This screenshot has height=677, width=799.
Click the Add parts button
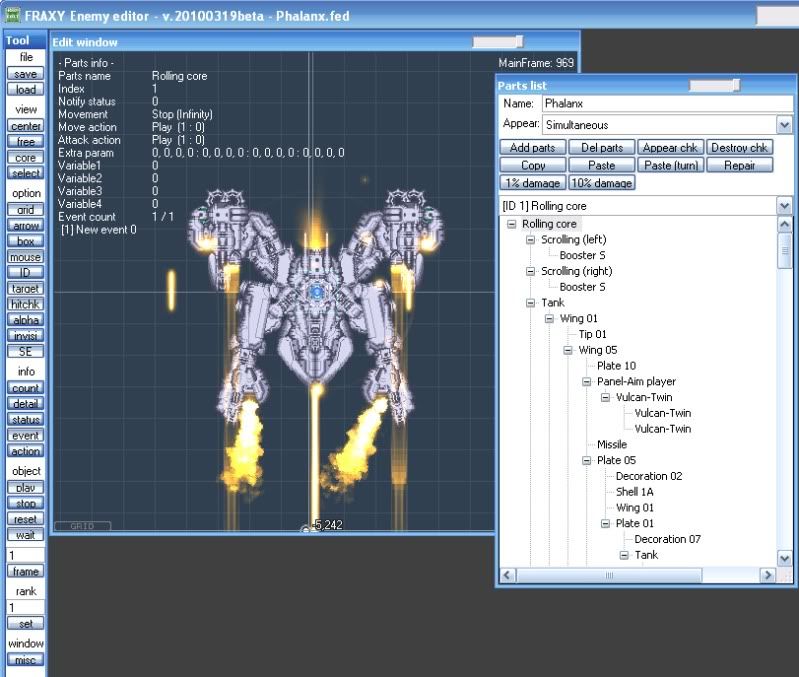click(532, 148)
